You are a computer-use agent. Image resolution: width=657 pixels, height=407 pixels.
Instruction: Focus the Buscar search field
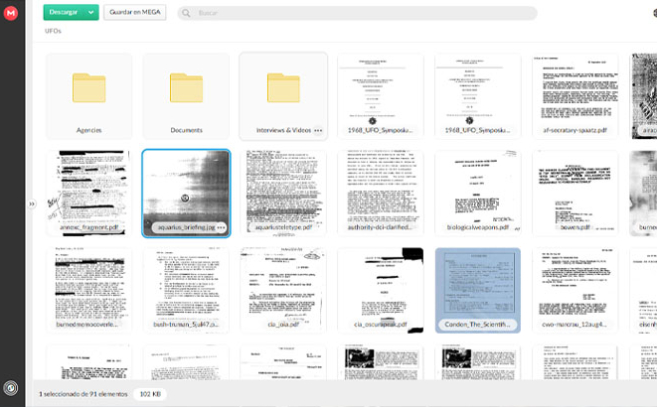pos(357,13)
